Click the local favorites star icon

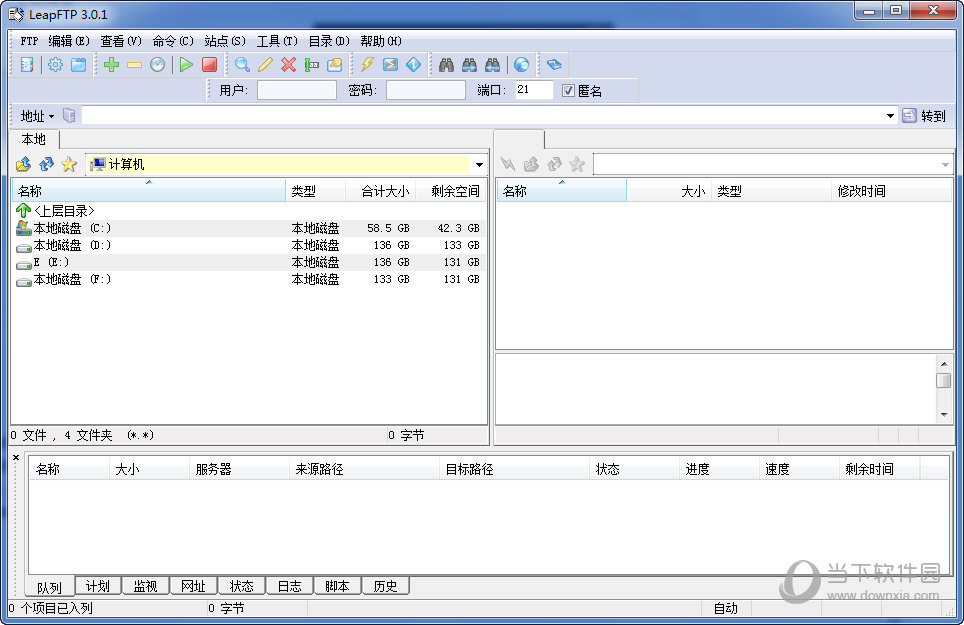[x=69, y=164]
